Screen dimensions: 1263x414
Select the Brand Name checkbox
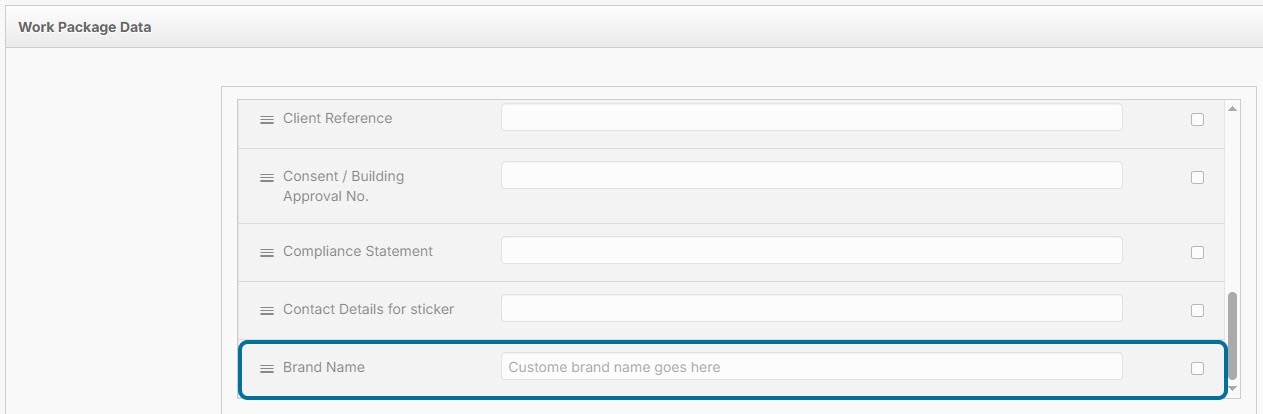pyautogui.click(x=1197, y=368)
